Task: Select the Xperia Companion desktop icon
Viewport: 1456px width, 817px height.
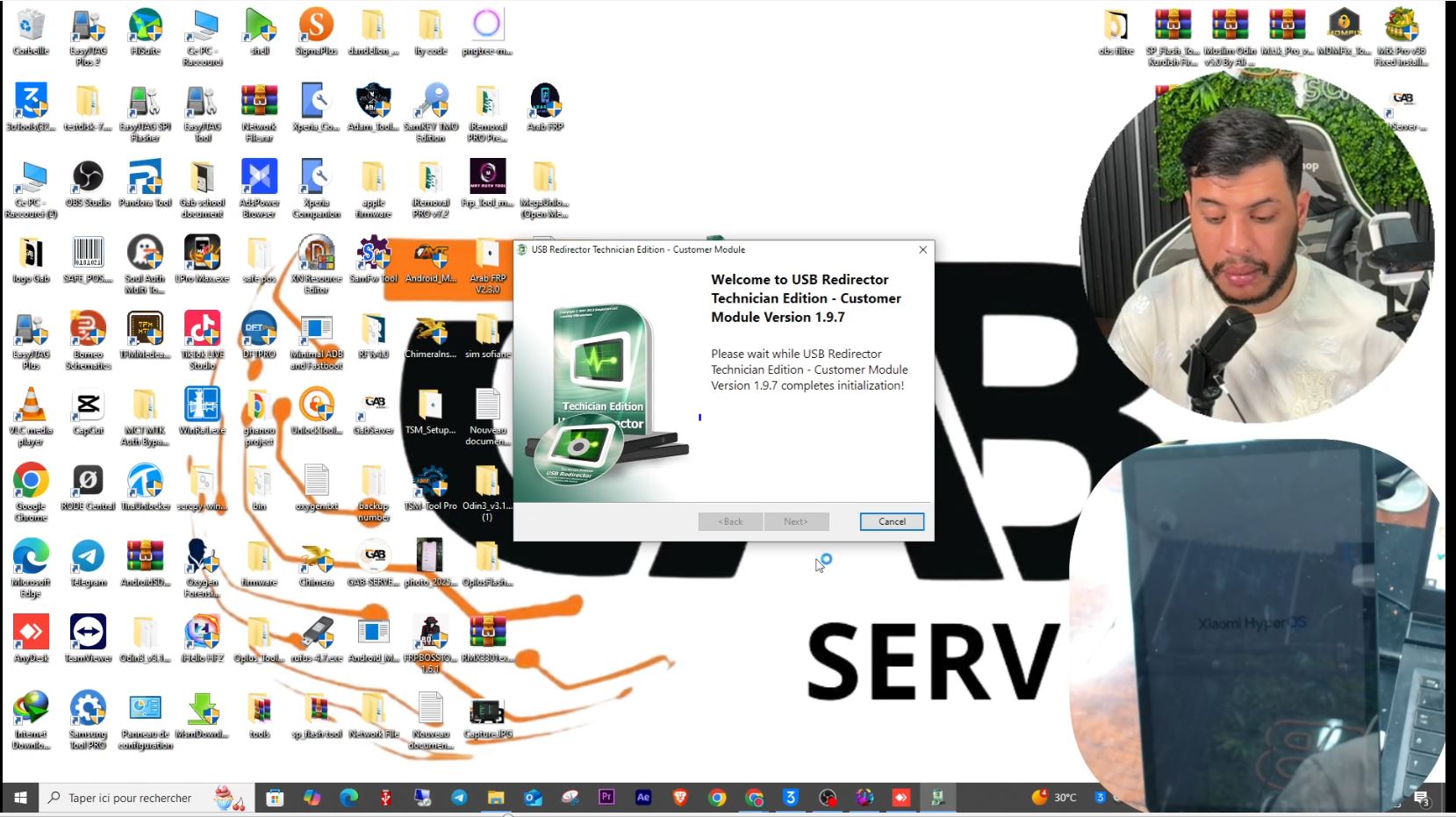Action: click(x=316, y=189)
